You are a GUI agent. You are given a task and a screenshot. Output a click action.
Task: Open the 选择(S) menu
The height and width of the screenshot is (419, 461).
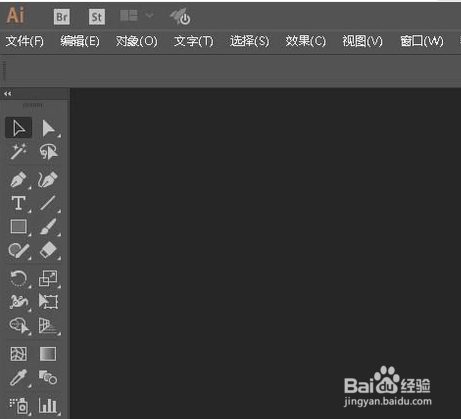(x=249, y=41)
